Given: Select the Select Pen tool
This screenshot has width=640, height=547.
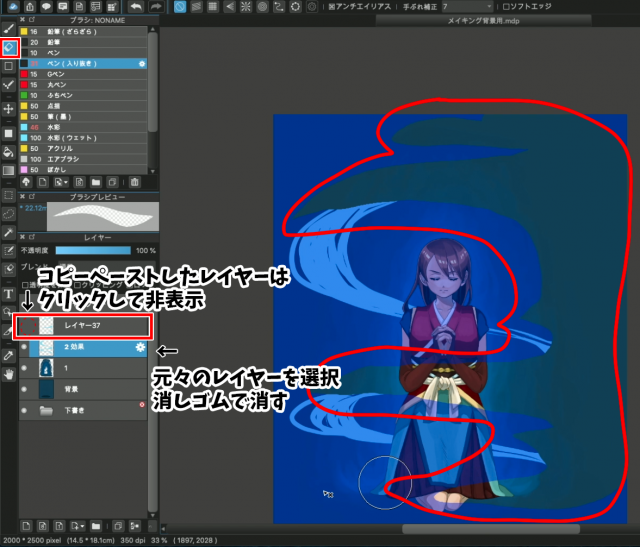Looking at the screenshot, I should click(9, 251).
